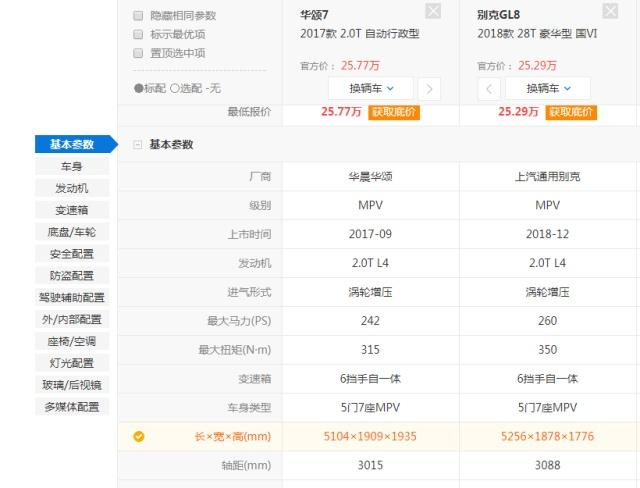This screenshot has height=488, width=640.
Task: Jump to 安全配置 section
Action: [x=72, y=254]
